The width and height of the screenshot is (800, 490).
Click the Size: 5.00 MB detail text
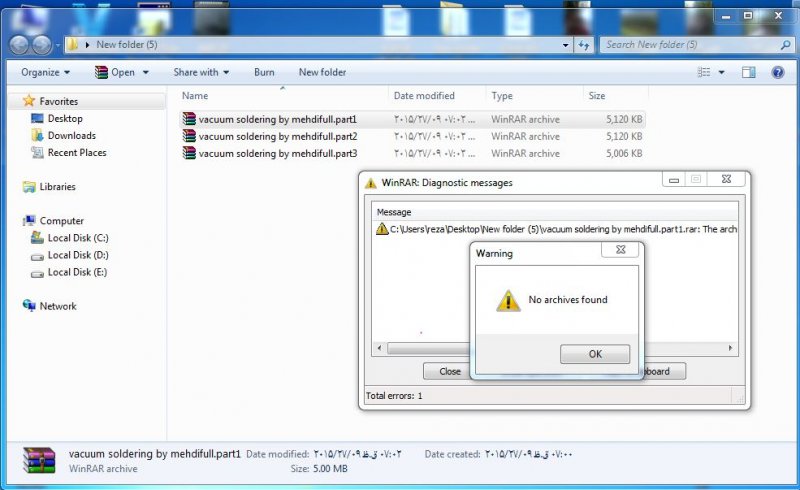tap(319, 468)
